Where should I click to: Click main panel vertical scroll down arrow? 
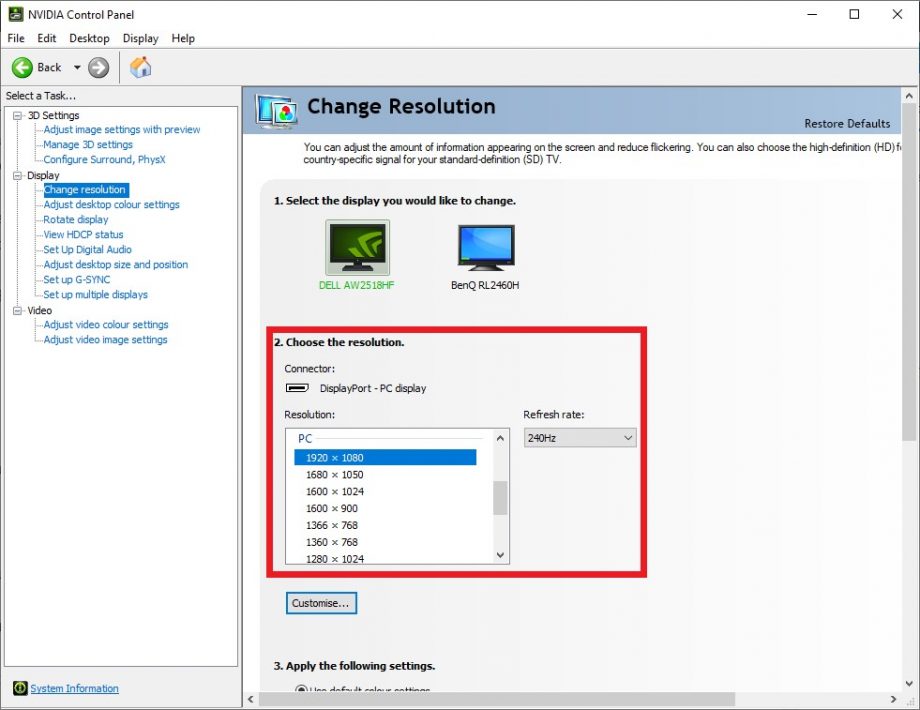909,684
